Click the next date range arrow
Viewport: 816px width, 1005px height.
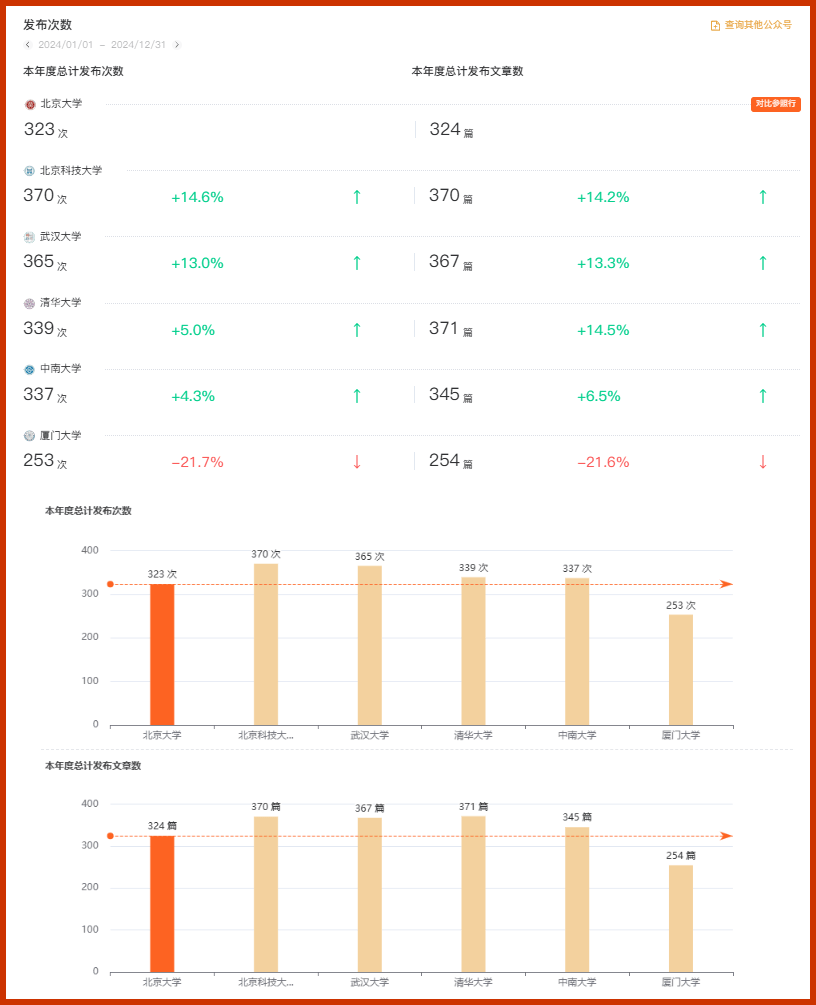(x=177, y=45)
